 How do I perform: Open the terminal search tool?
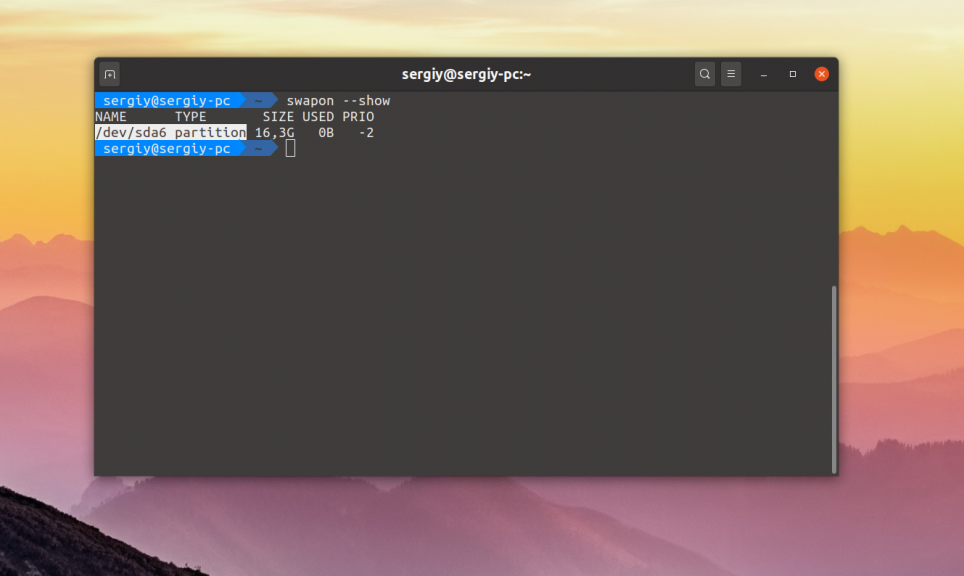(x=705, y=74)
